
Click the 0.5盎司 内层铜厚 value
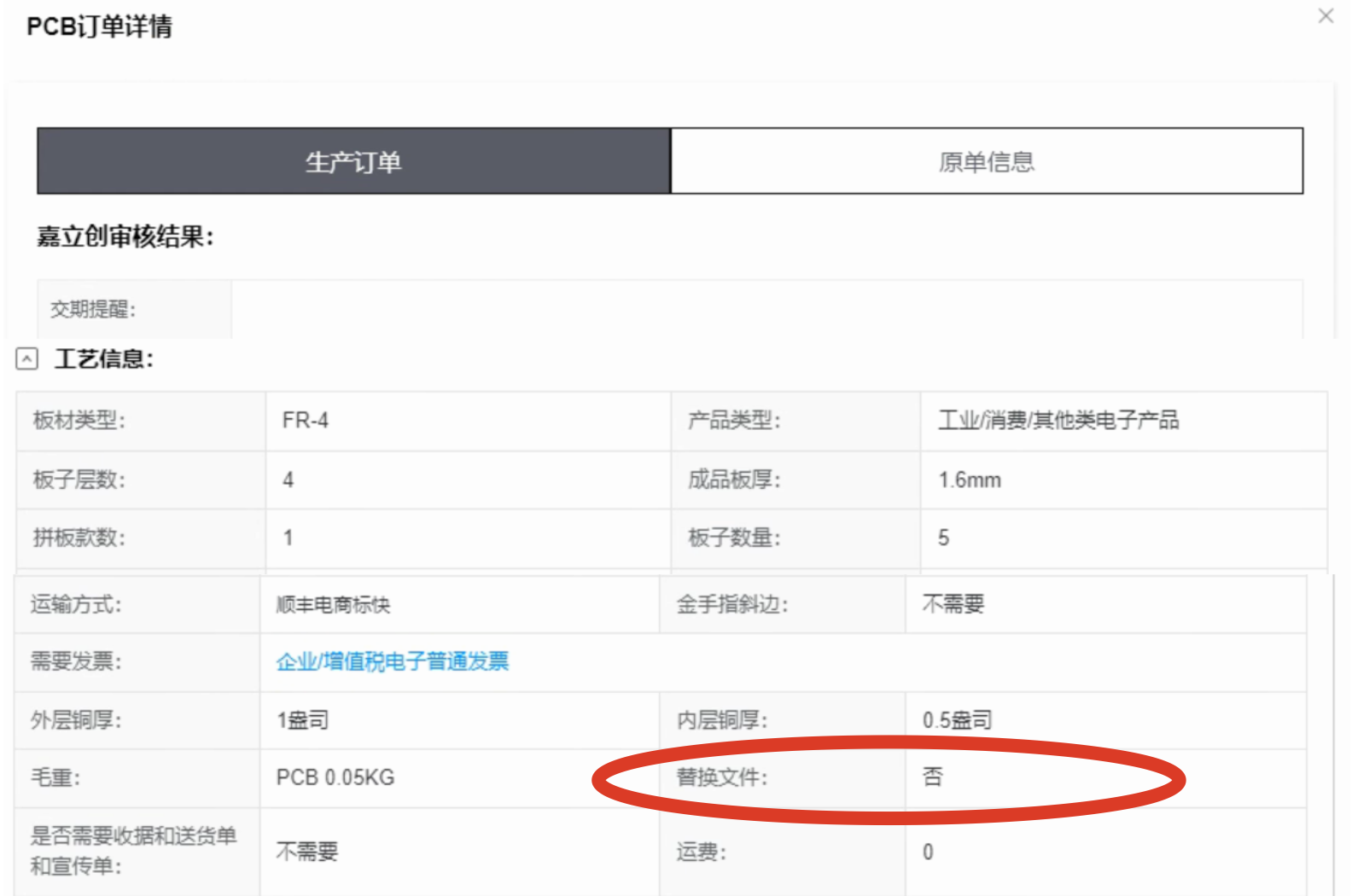pyautogui.click(x=957, y=720)
